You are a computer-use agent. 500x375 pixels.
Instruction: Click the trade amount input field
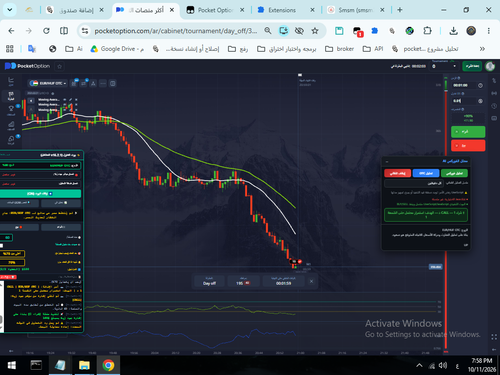click(x=464, y=101)
